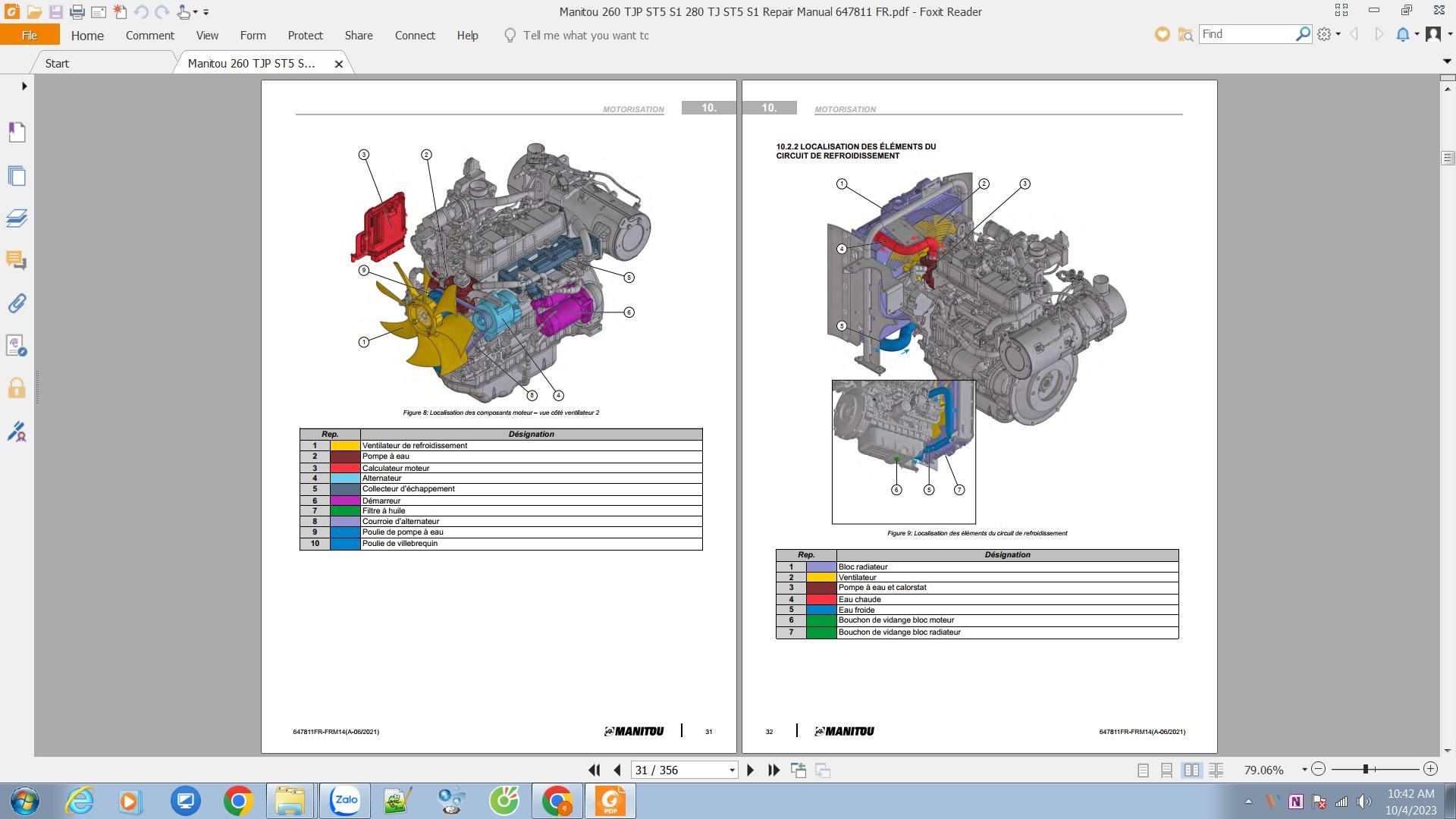
Task: Open the Comment ribbon tab
Action: [149, 36]
